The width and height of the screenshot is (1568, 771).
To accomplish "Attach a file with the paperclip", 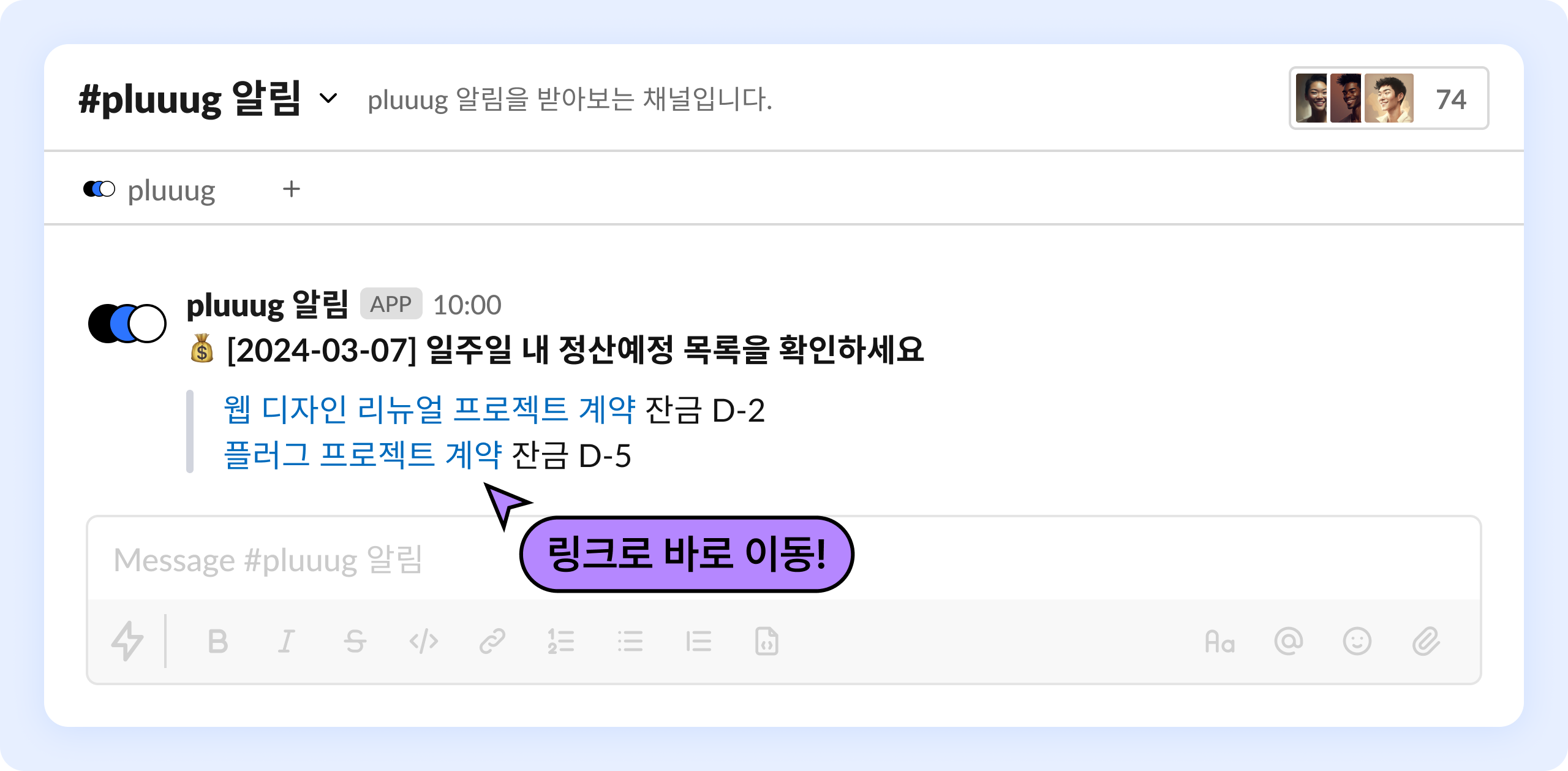I will [x=1426, y=642].
